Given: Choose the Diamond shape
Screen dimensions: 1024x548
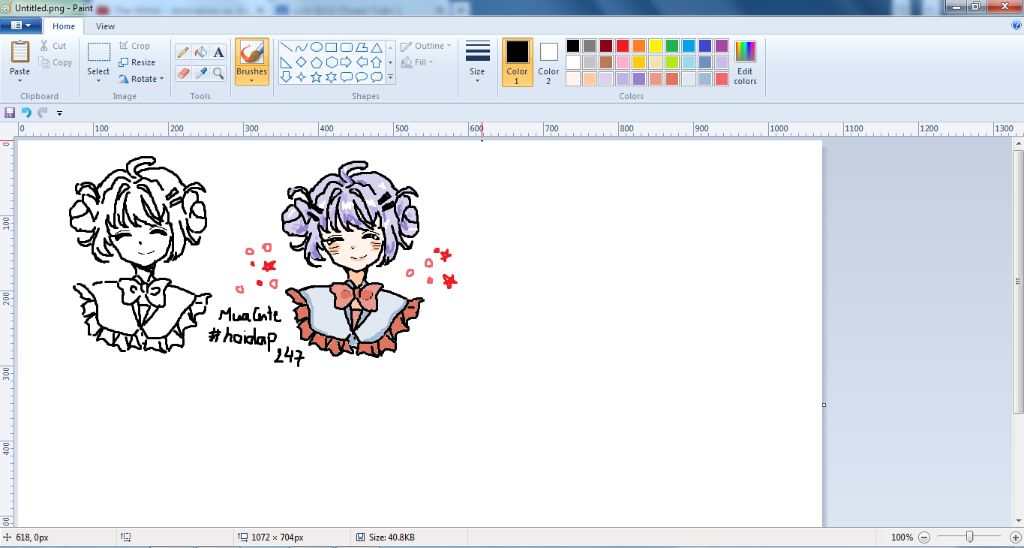Looking at the screenshot, I should (x=301, y=62).
